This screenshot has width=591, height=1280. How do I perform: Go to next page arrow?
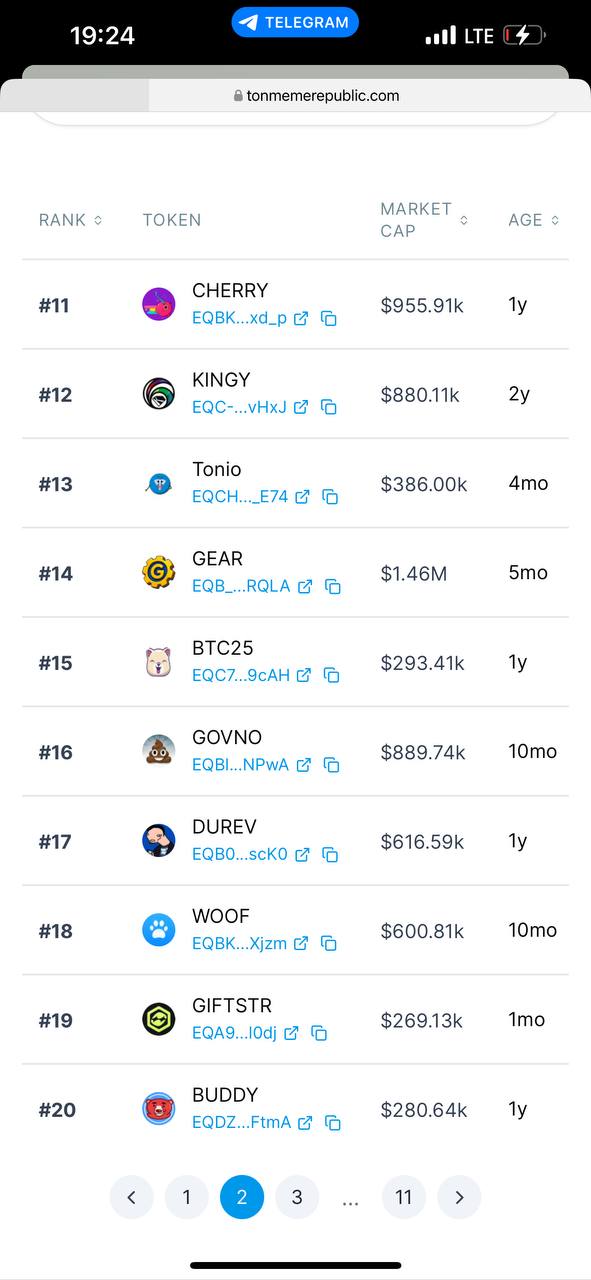coord(459,1197)
